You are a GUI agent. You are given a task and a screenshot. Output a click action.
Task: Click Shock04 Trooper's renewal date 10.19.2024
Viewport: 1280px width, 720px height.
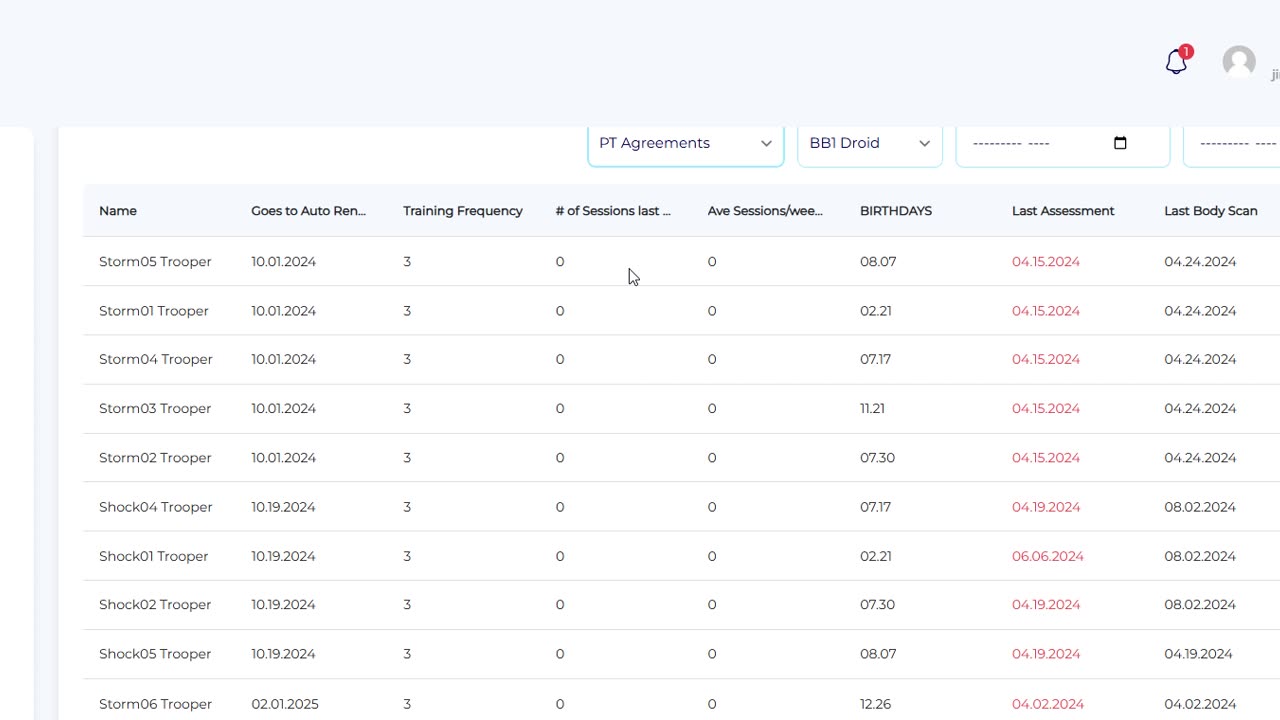coord(283,507)
